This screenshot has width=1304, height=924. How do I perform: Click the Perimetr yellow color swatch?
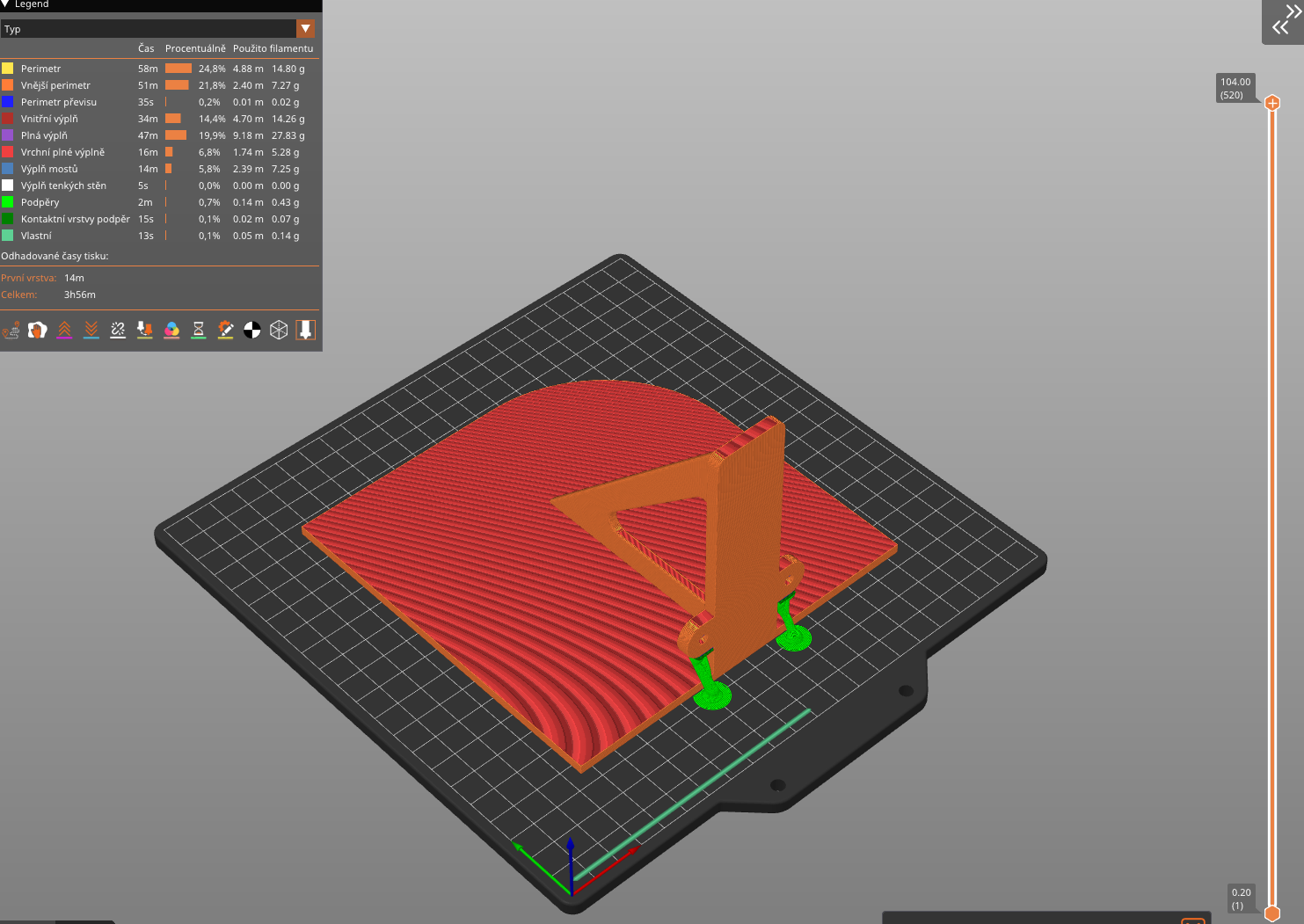pyautogui.click(x=7, y=69)
